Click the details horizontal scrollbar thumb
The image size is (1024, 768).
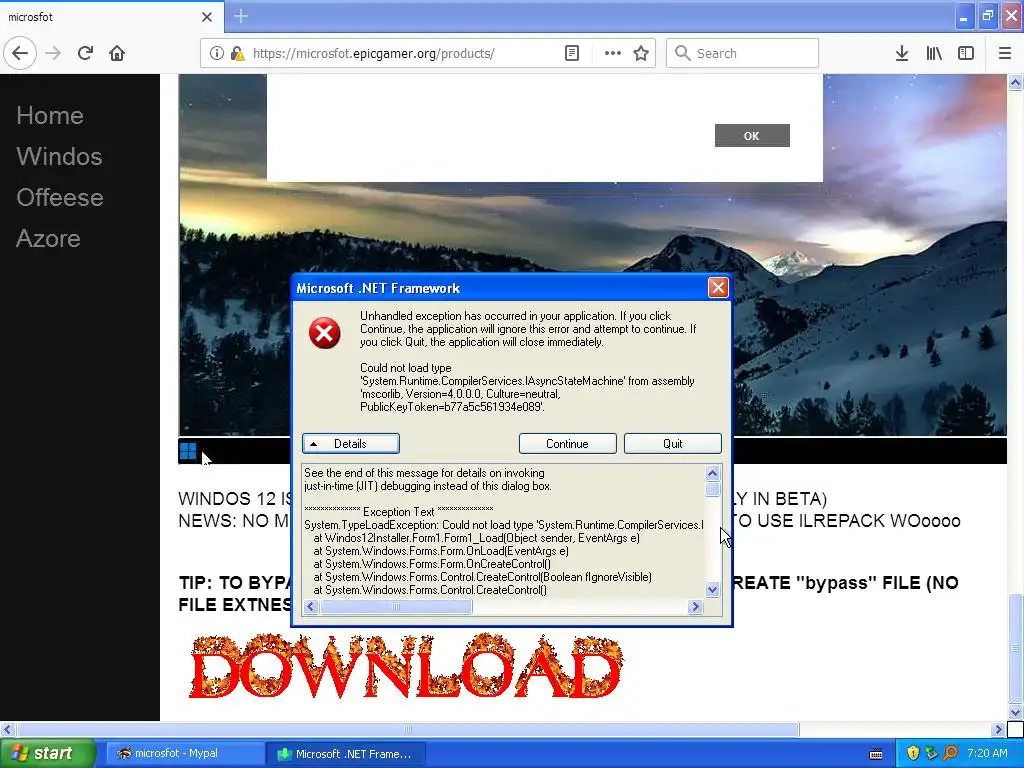point(396,607)
